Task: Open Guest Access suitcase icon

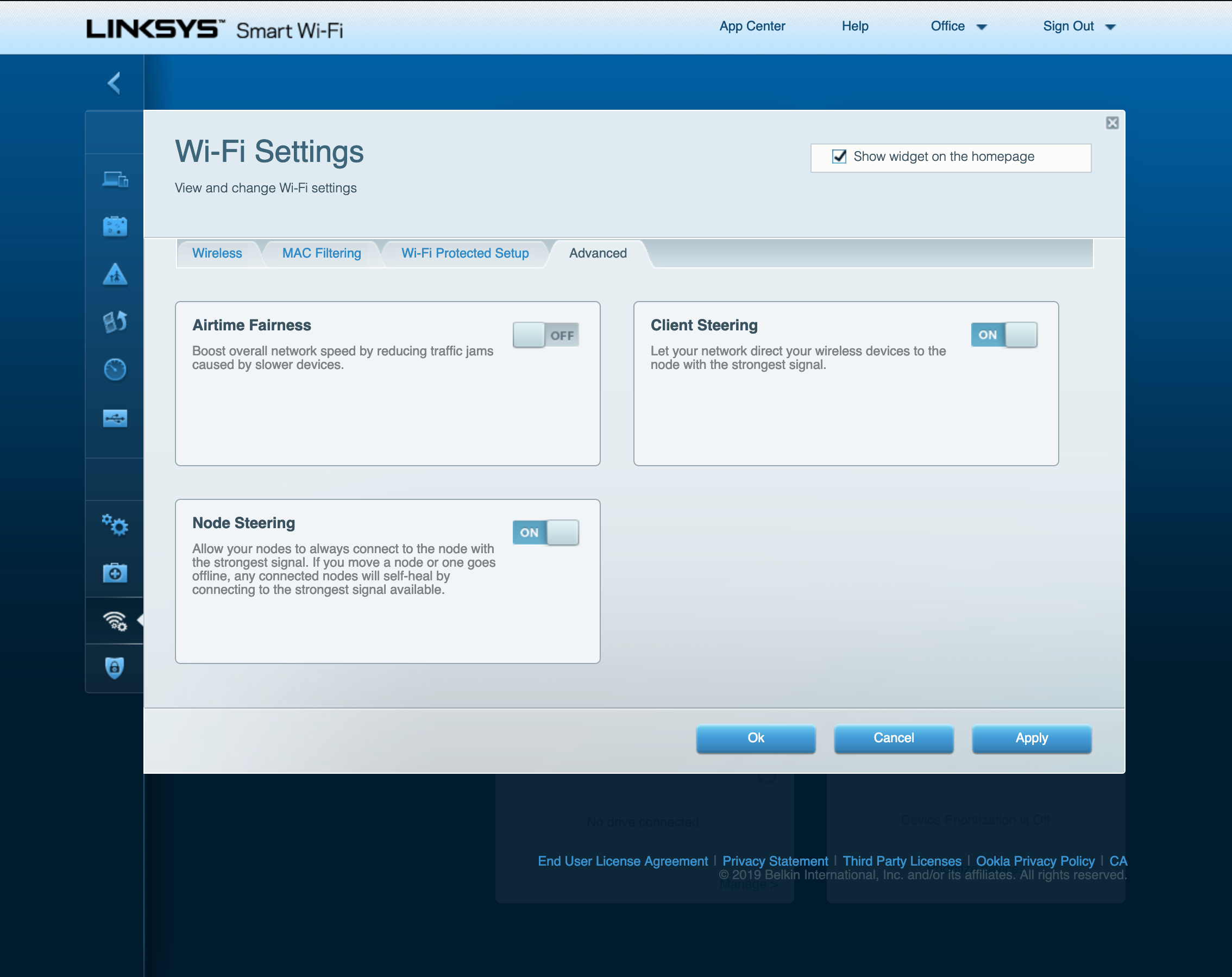Action: click(x=115, y=227)
